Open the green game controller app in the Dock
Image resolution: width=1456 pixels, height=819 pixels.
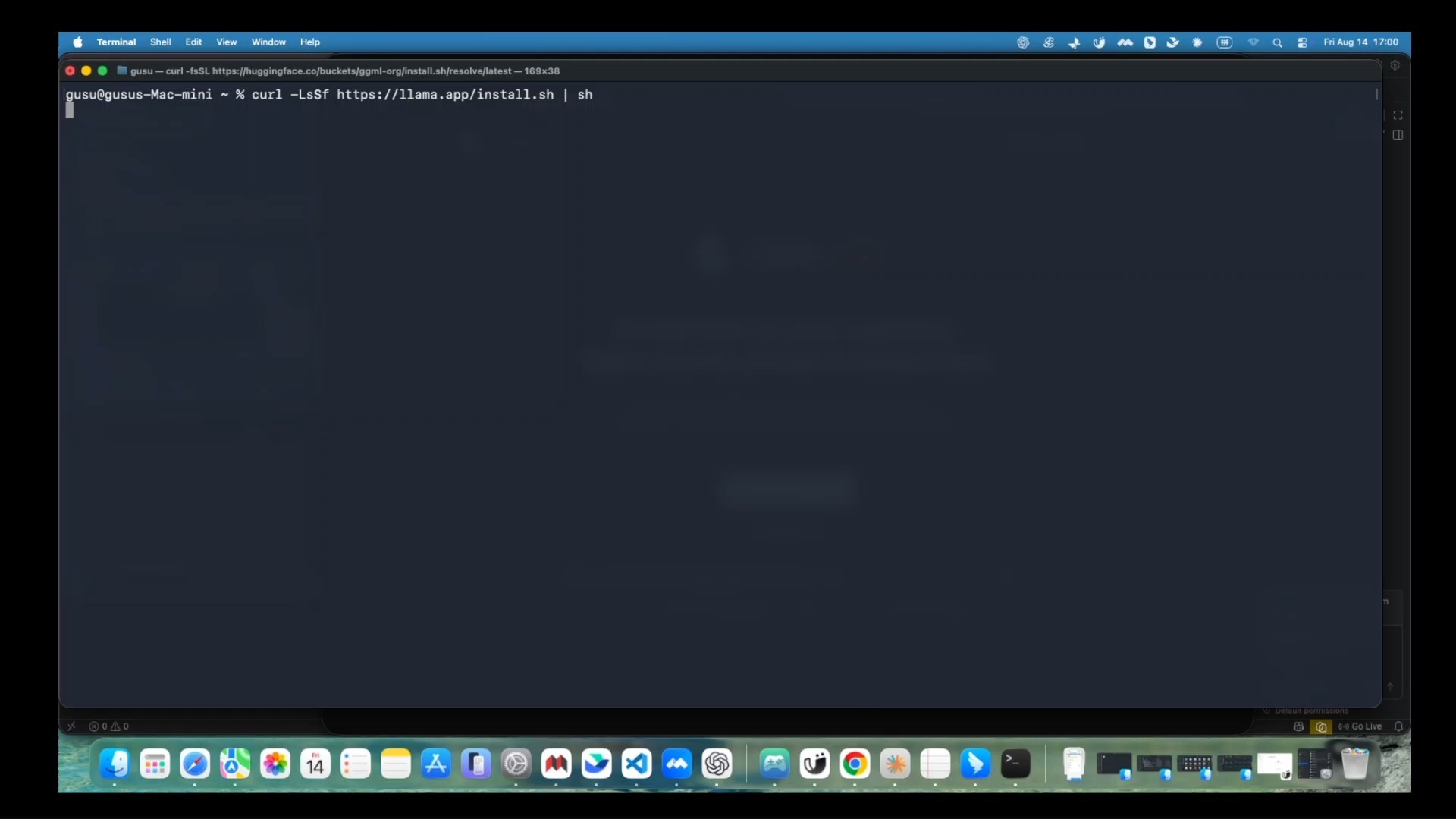point(774,764)
